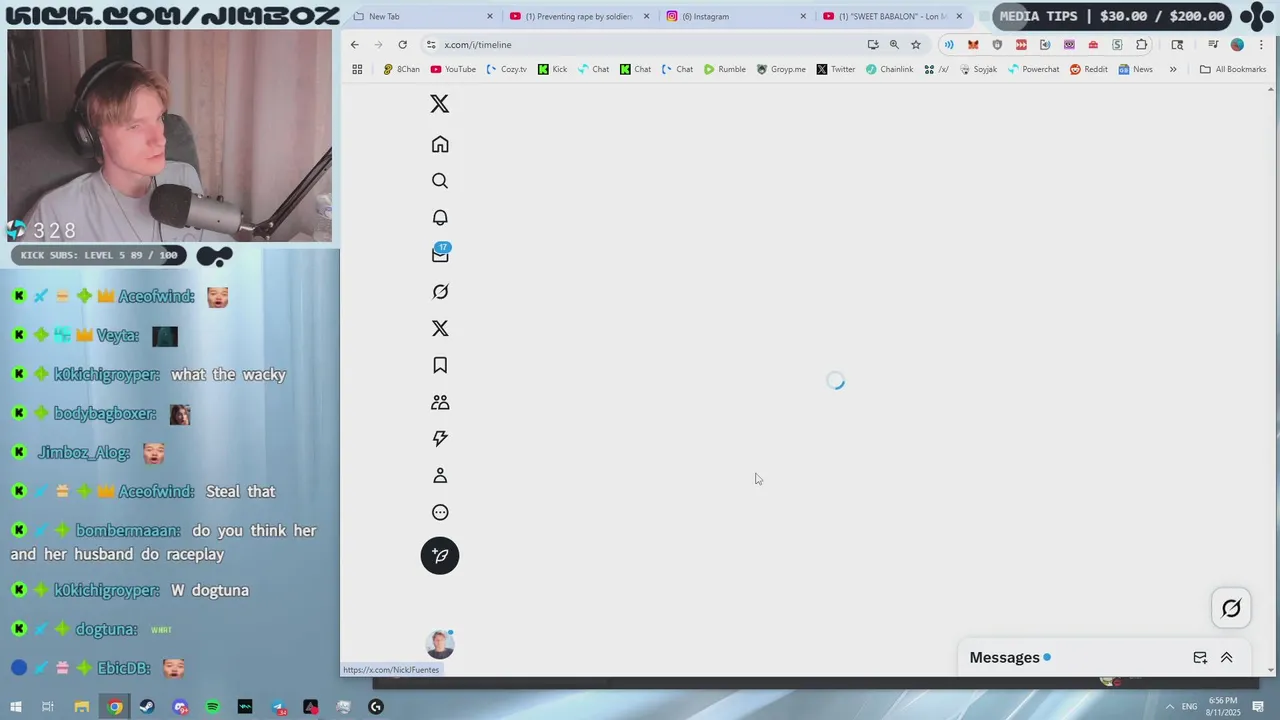The height and width of the screenshot is (720, 1280).
Task: Open File Explorer from the taskbar
Action: point(82,707)
